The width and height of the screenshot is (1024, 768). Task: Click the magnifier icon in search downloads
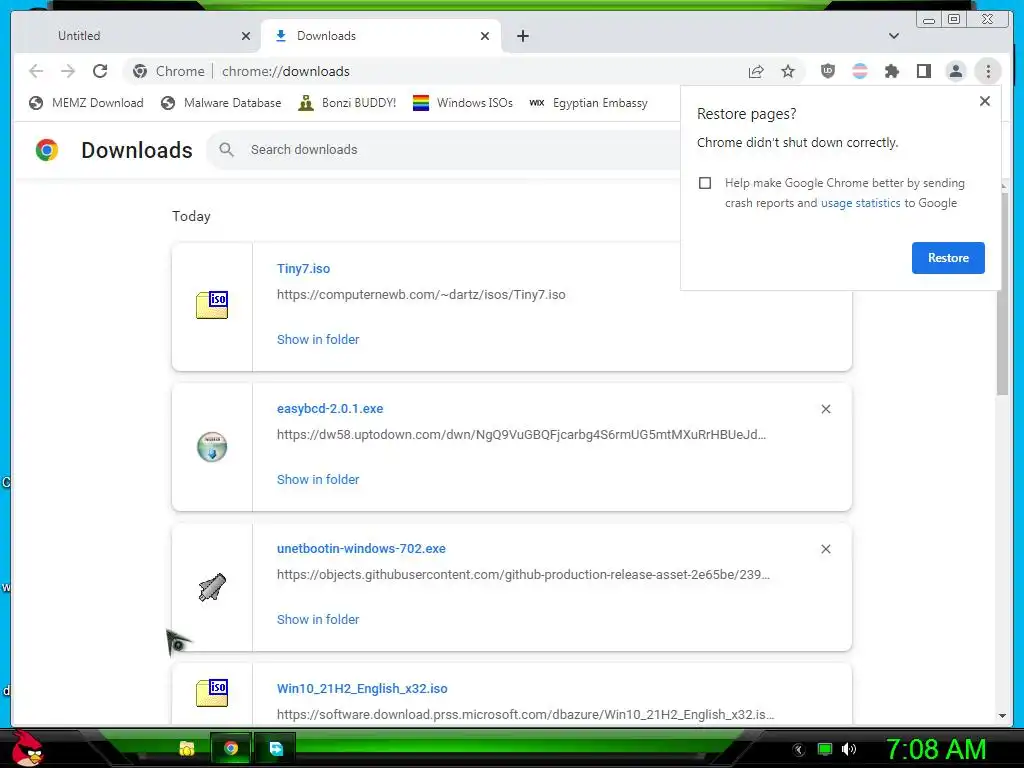coord(227,150)
